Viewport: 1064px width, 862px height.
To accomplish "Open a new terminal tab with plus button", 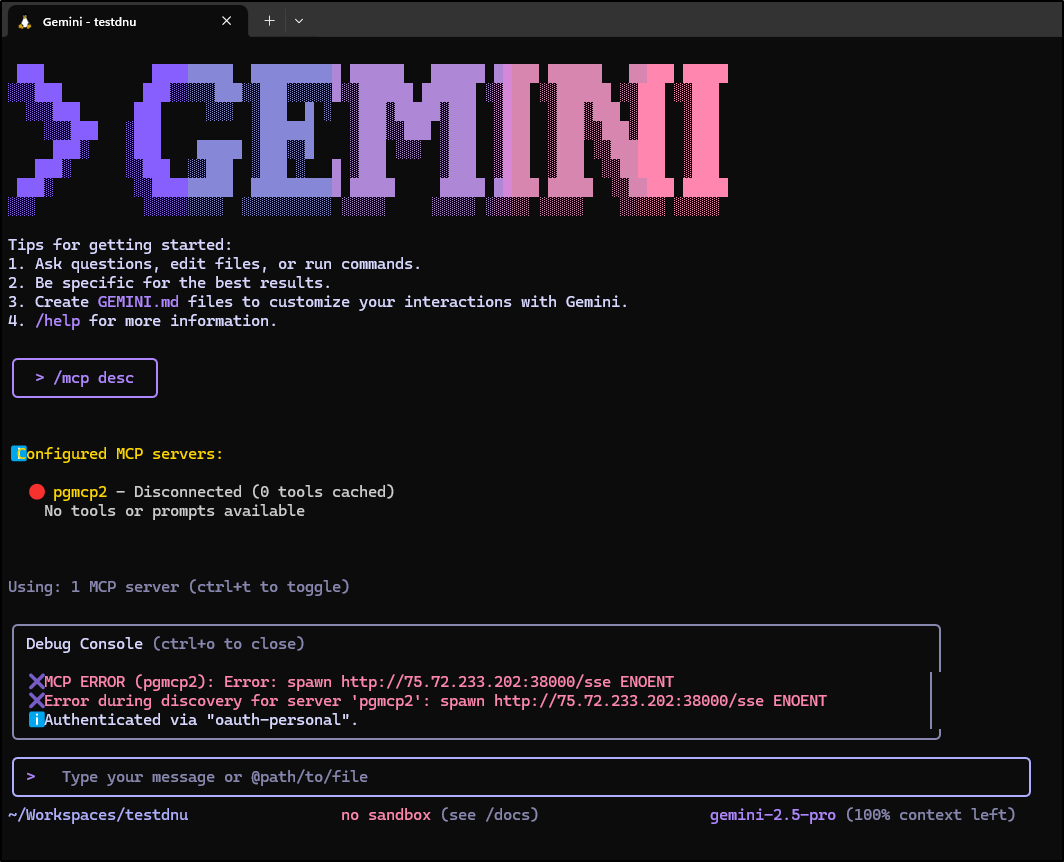I will 269,21.
